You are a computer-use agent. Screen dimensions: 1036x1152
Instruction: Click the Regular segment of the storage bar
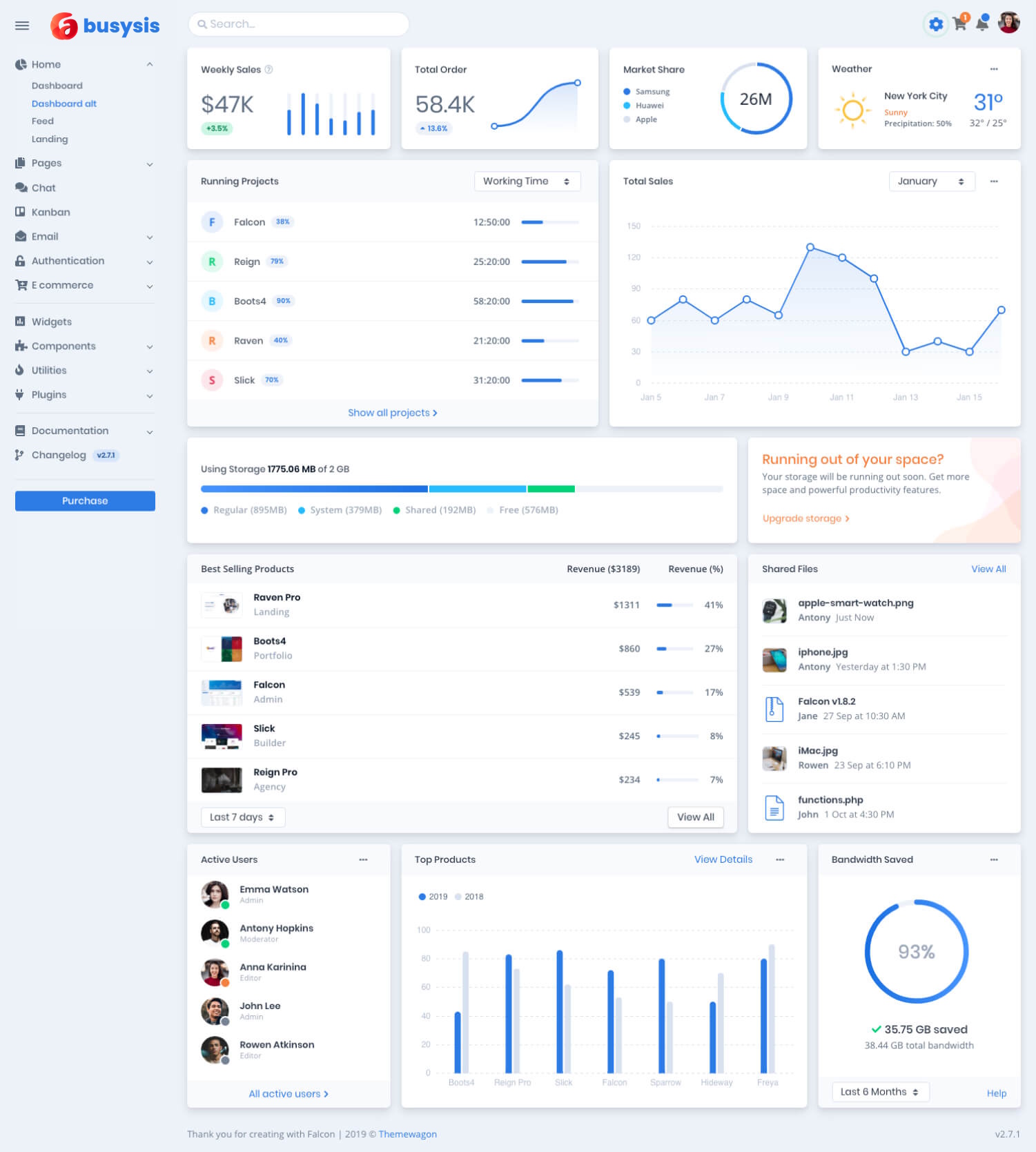314,489
